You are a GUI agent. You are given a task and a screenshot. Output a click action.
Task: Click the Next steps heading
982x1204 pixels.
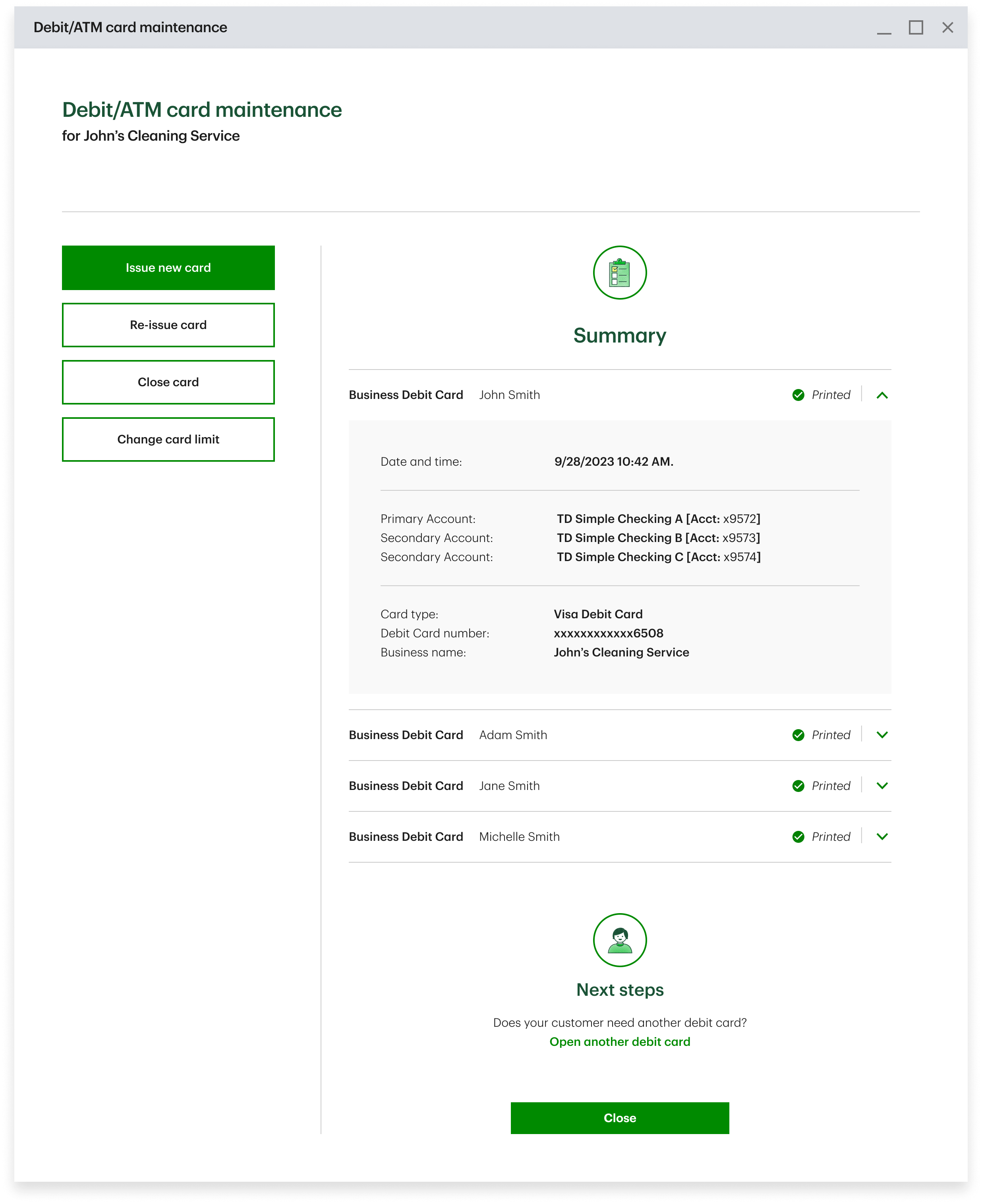pyautogui.click(x=619, y=989)
